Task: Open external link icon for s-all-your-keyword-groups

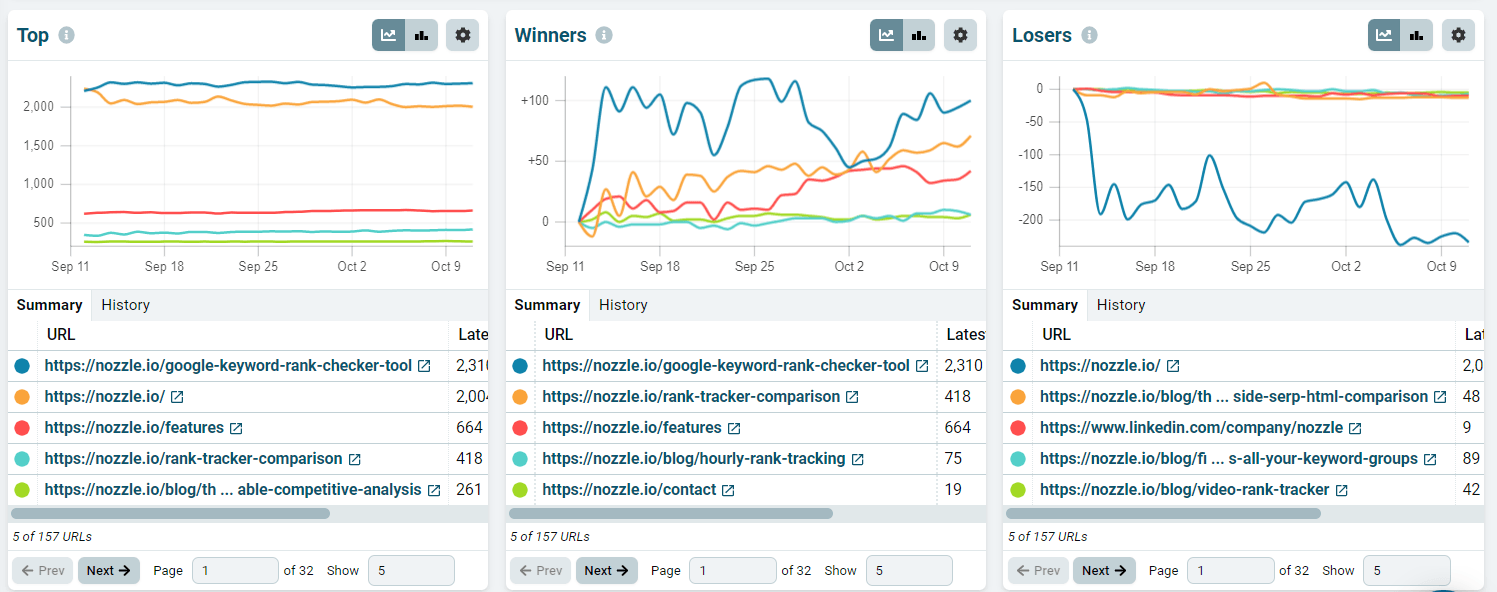Action: [1430, 459]
